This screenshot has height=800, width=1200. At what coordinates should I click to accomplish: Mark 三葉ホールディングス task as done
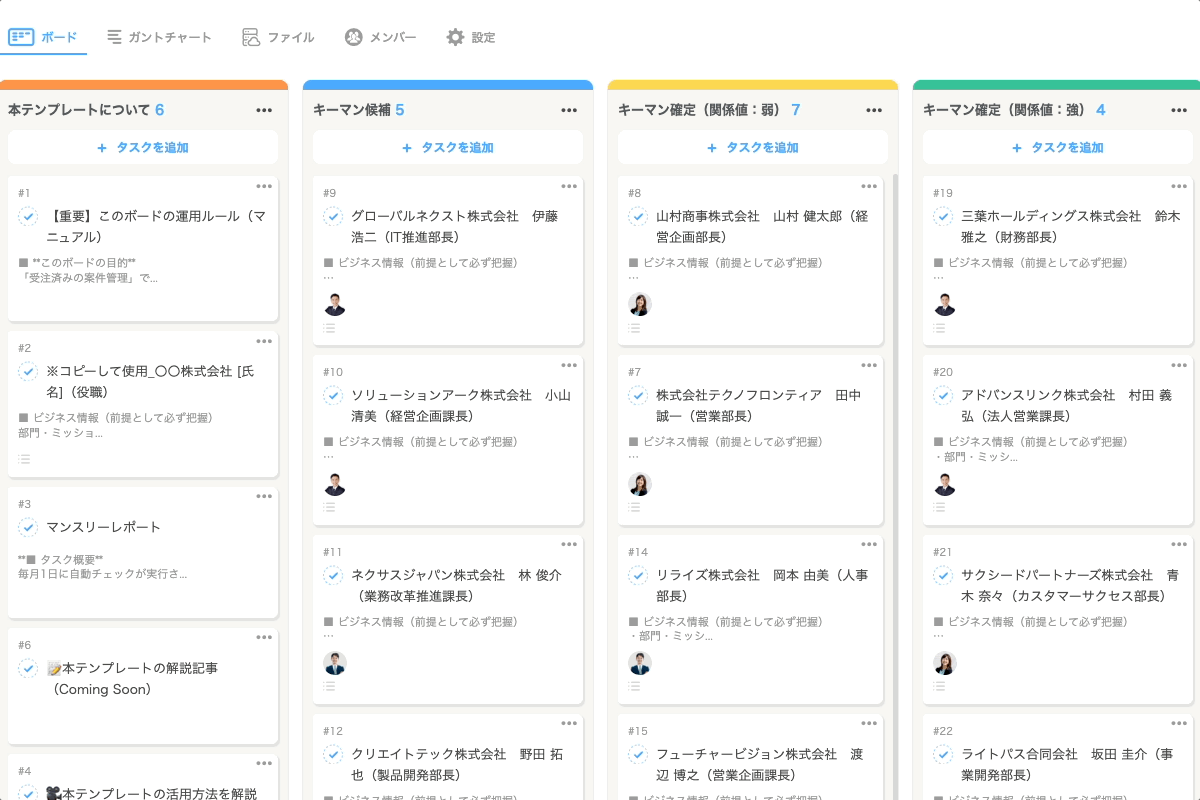943,216
